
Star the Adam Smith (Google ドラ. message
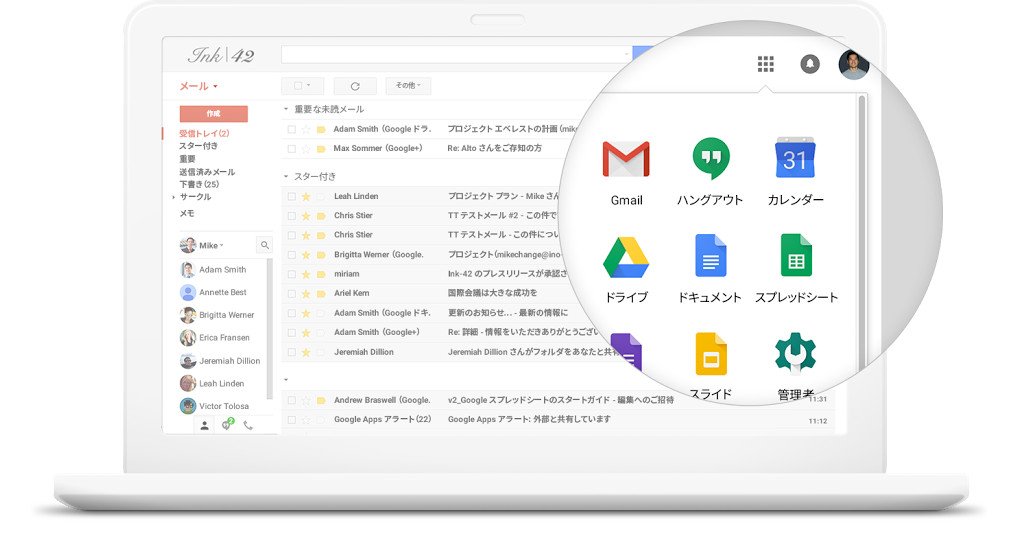coord(306,129)
